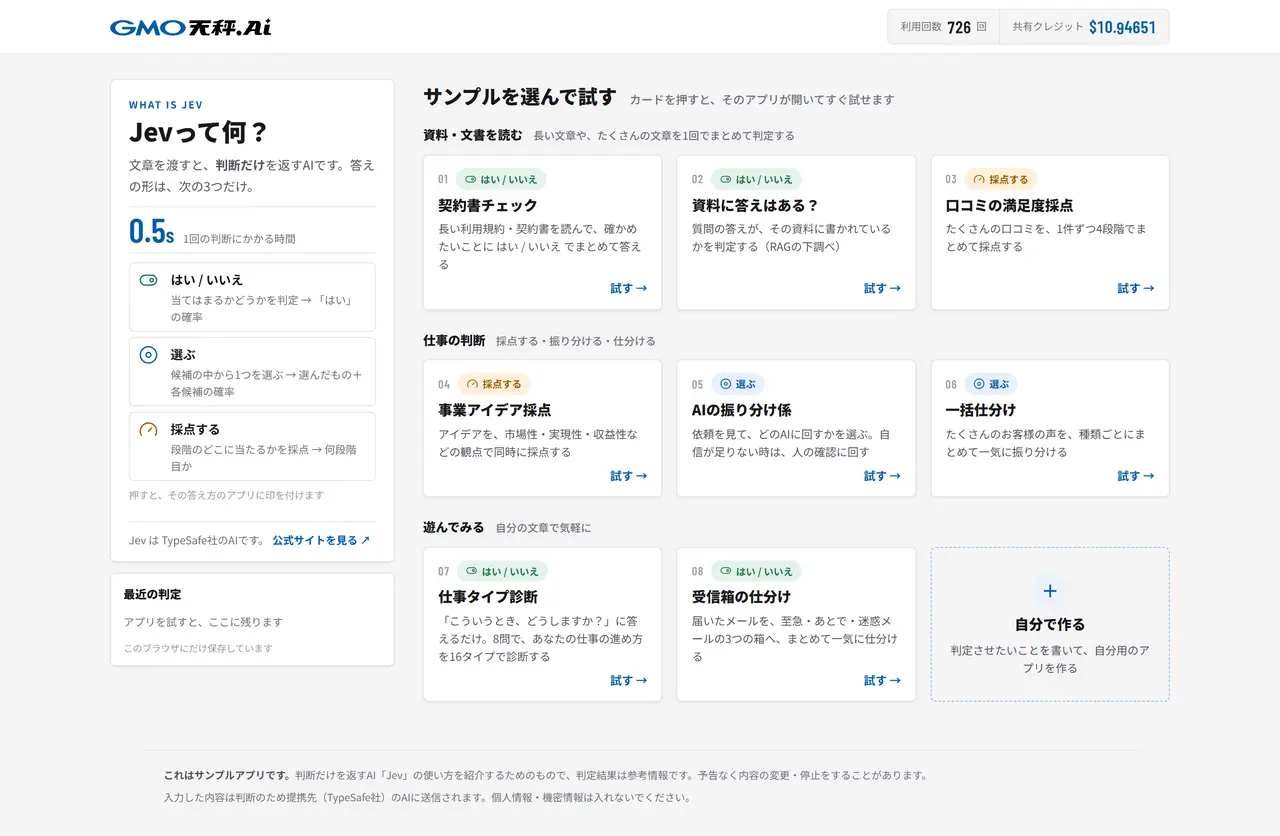Screen dimensions: 1280x836
Task: Open the 契約書チェック card title
Action: (488, 205)
